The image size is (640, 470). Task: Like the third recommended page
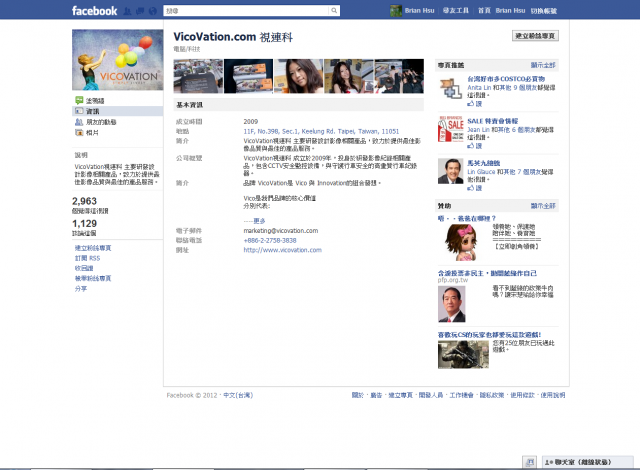[475, 188]
